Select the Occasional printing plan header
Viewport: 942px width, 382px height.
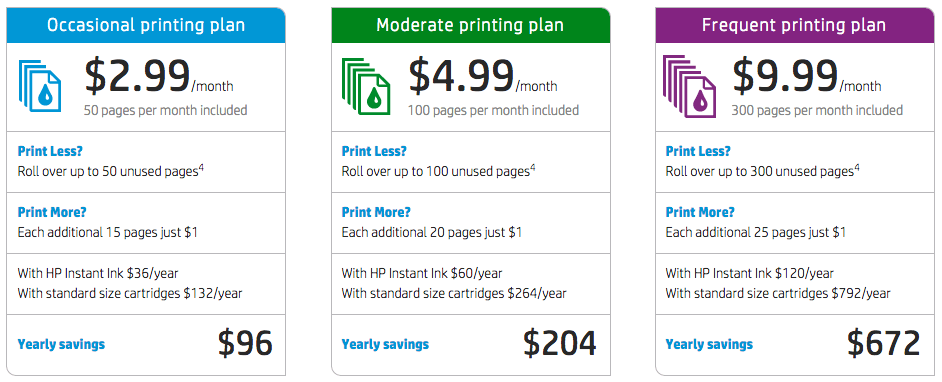coord(146,26)
